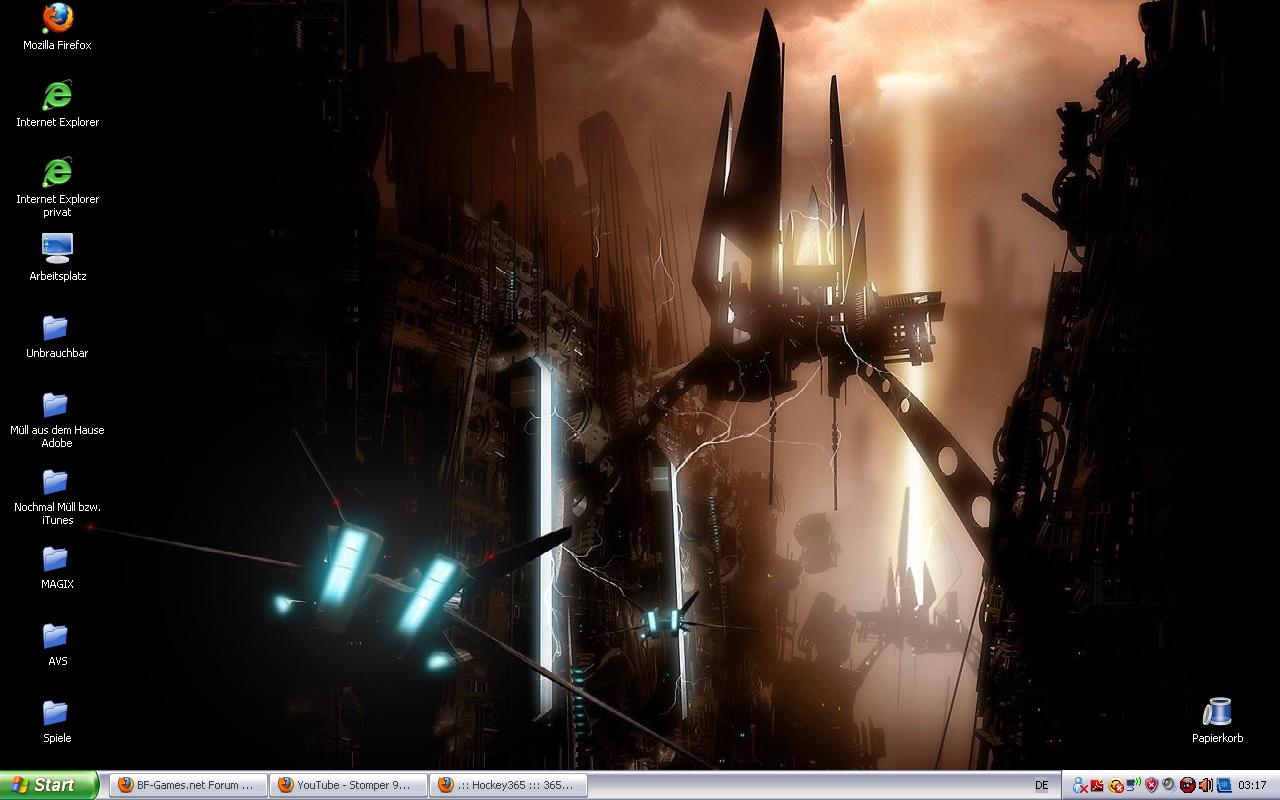Click the blue square tray icon
The width and height of the screenshot is (1280, 800).
click(x=1224, y=785)
